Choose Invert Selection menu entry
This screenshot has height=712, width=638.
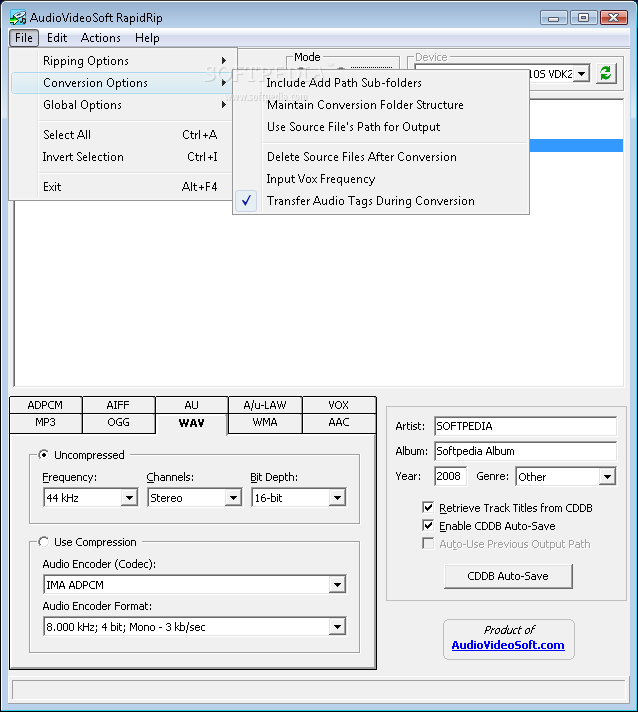(123, 157)
